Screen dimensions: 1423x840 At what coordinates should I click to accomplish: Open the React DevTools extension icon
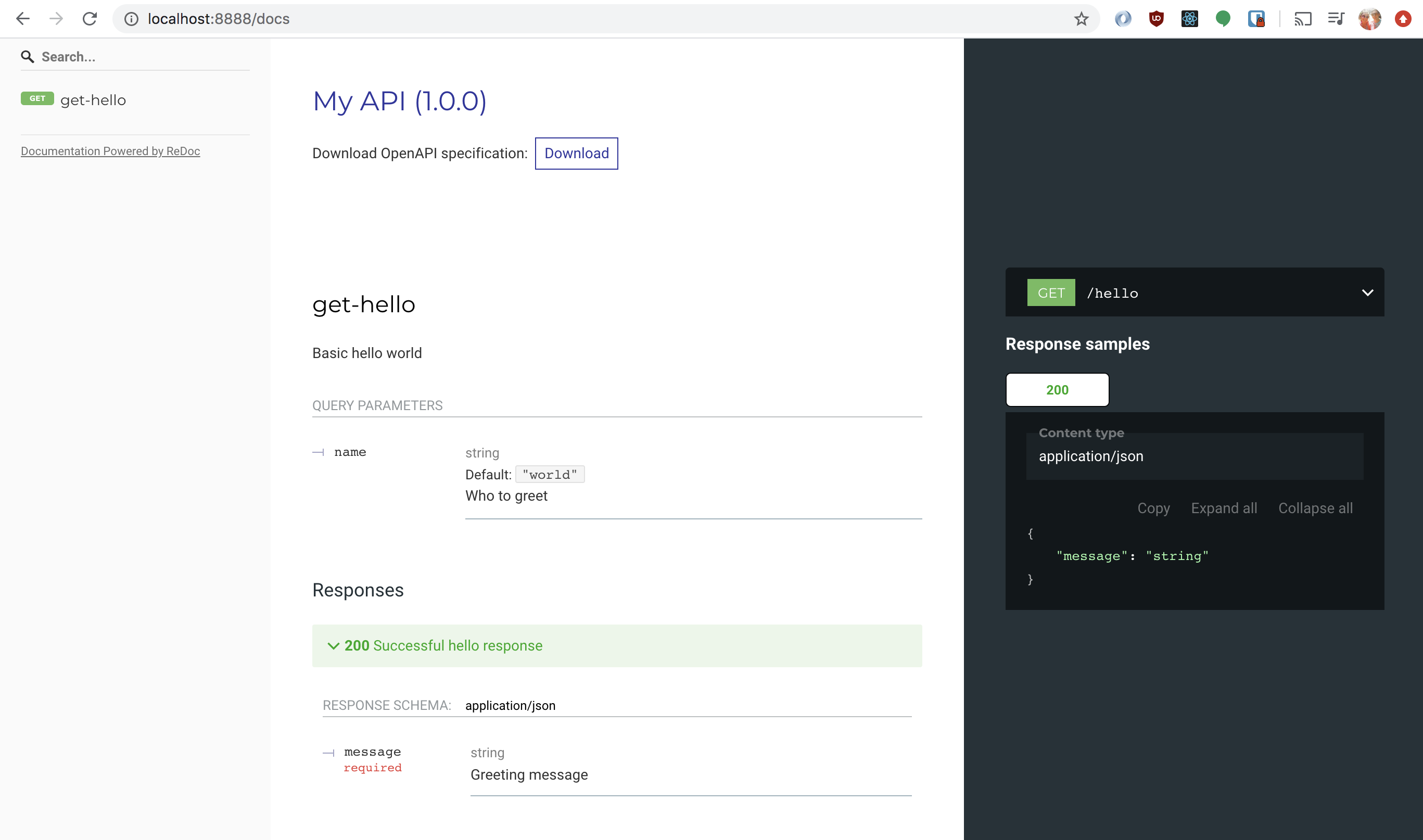click(1189, 19)
